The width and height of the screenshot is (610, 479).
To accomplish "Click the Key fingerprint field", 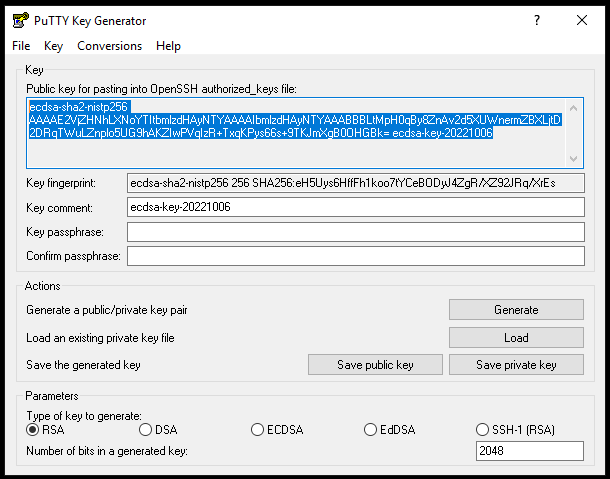I will [356, 183].
